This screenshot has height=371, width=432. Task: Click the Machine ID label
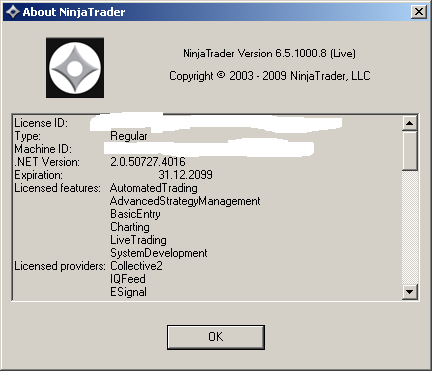click(x=43, y=149)
